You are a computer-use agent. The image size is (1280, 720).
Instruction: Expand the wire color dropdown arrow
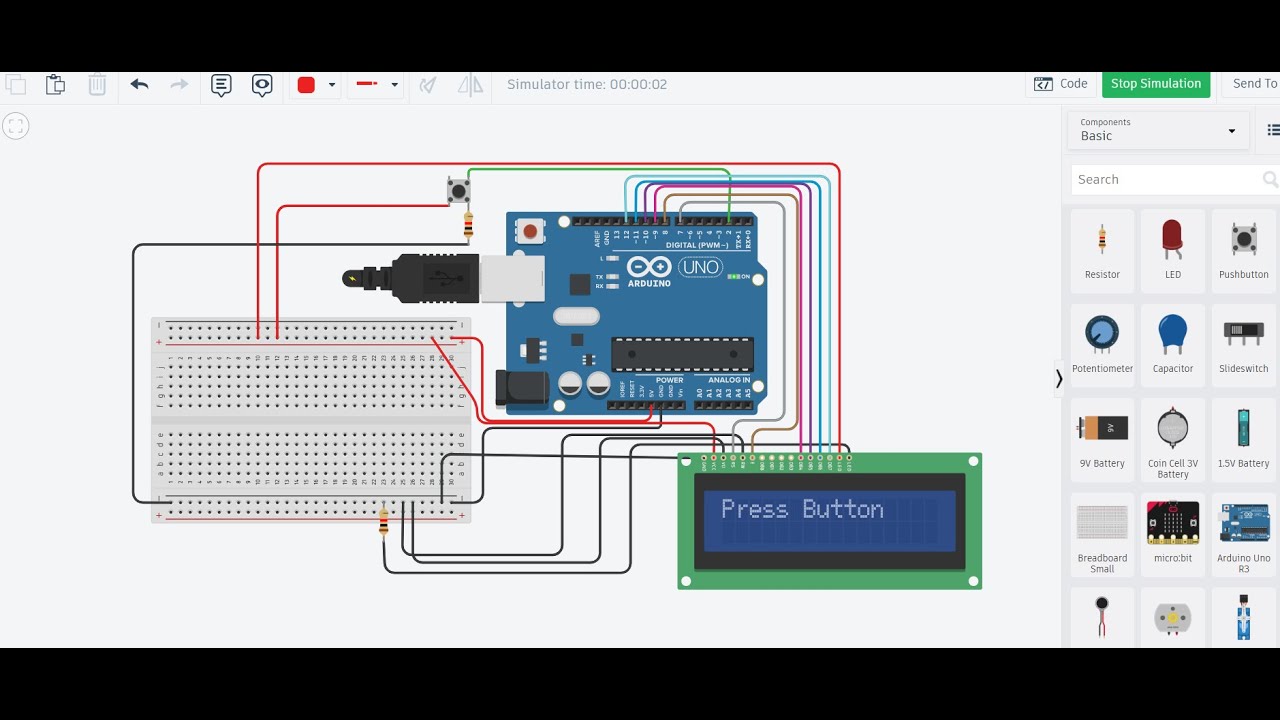[332, 85]
